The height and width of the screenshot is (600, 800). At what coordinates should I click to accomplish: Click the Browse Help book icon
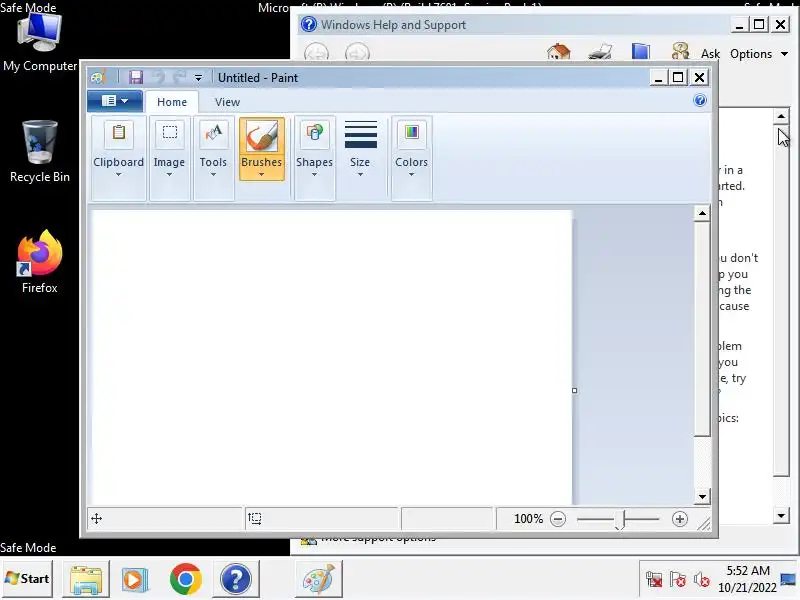[640, 52]
